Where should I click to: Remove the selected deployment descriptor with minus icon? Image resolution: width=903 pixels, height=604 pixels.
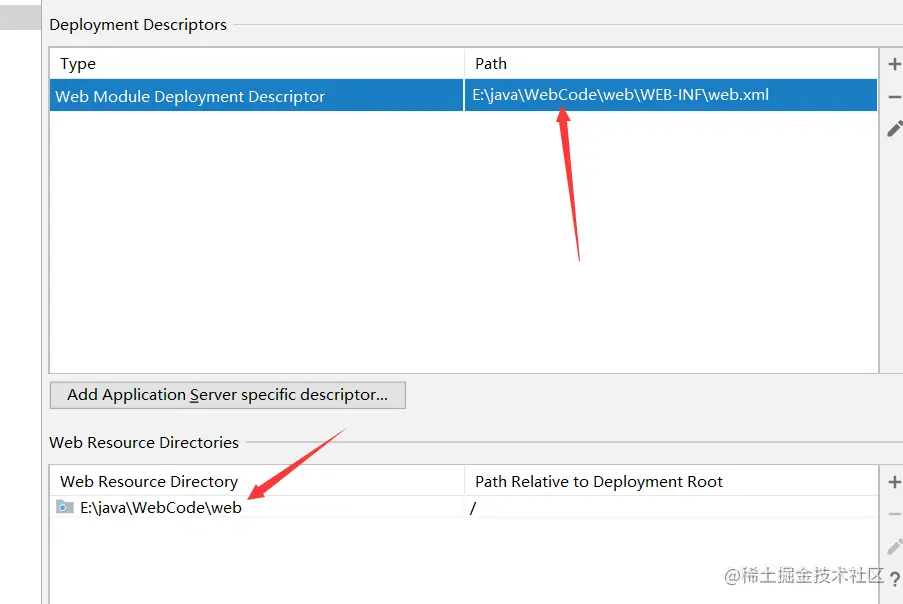894,97
